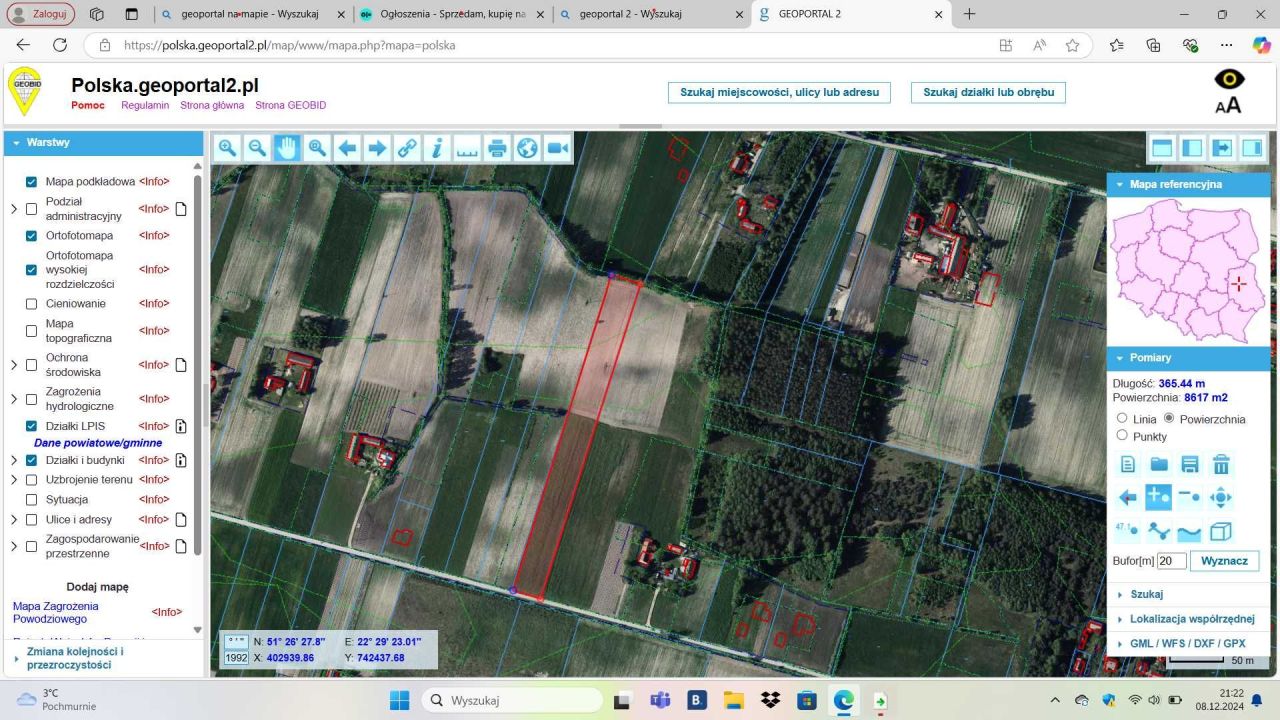Collapse the Warstwy panel header
1280x720 pixels.
pos(103,143)
